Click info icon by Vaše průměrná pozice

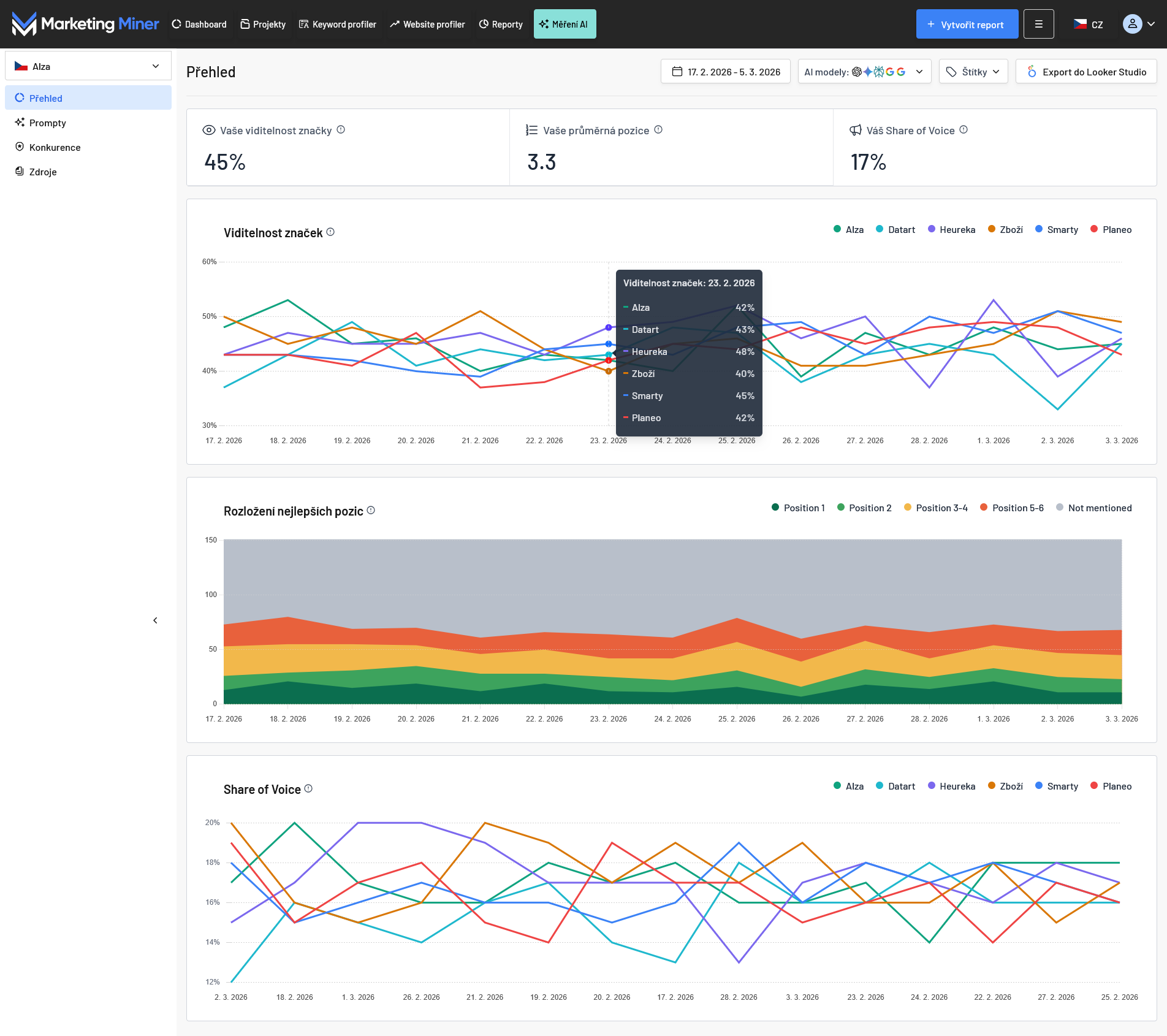(658, 129)
